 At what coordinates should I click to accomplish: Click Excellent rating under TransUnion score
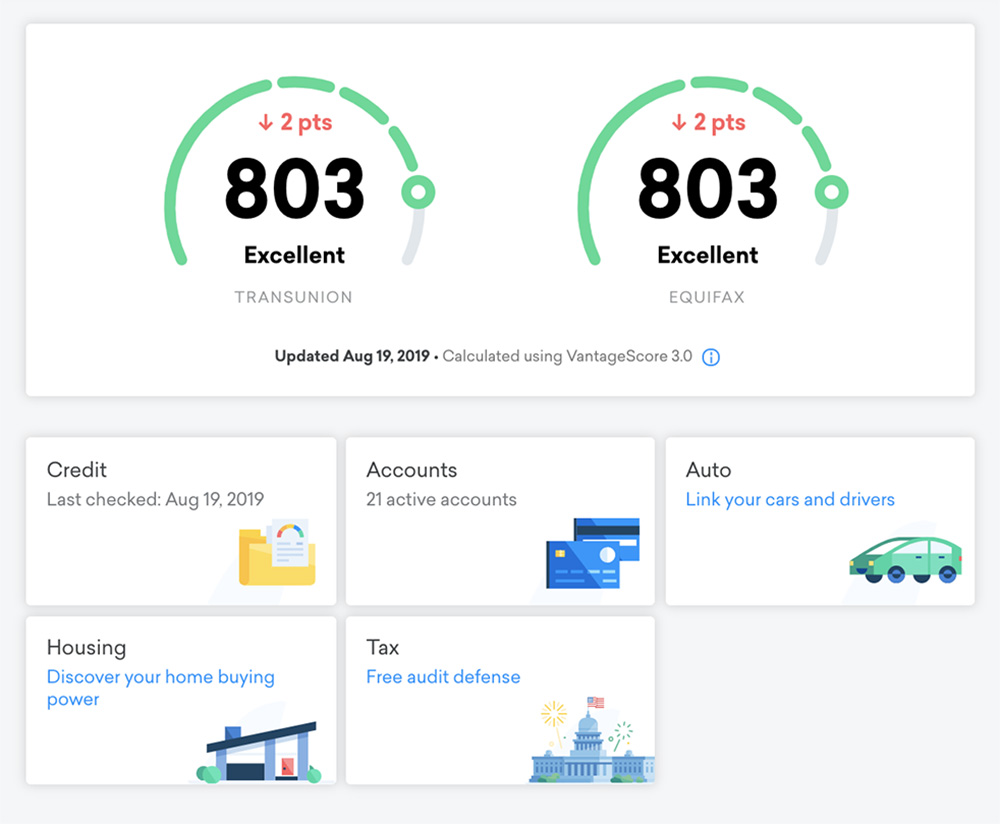tap(294, 255)
